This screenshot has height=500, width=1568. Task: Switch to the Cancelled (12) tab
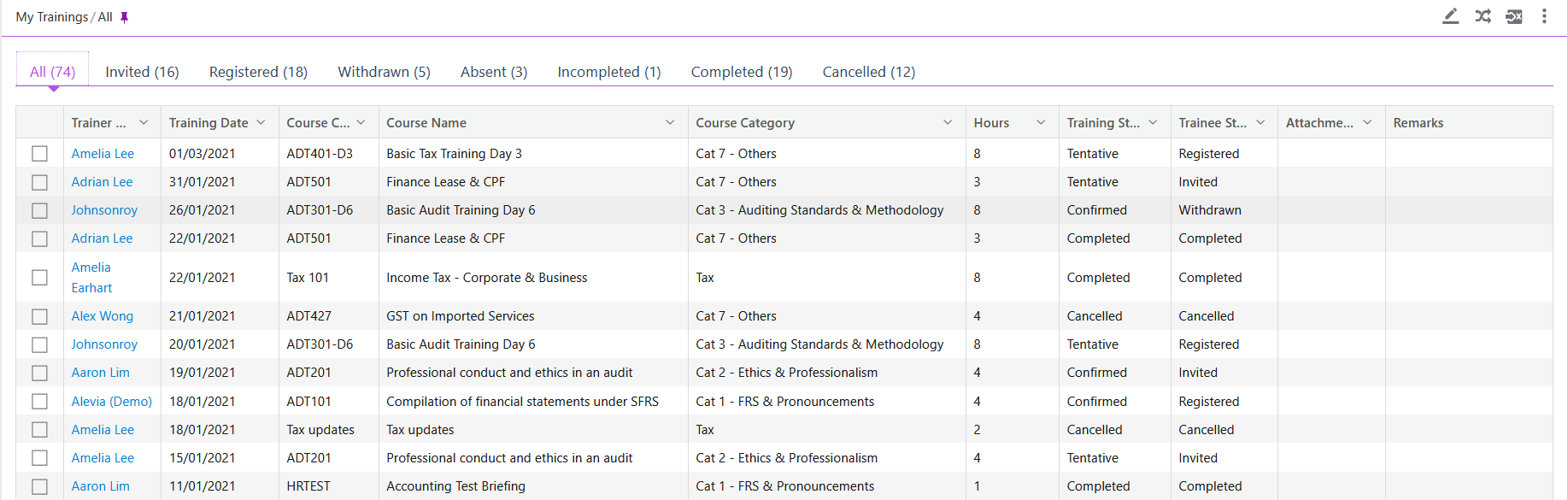[869, 72]
